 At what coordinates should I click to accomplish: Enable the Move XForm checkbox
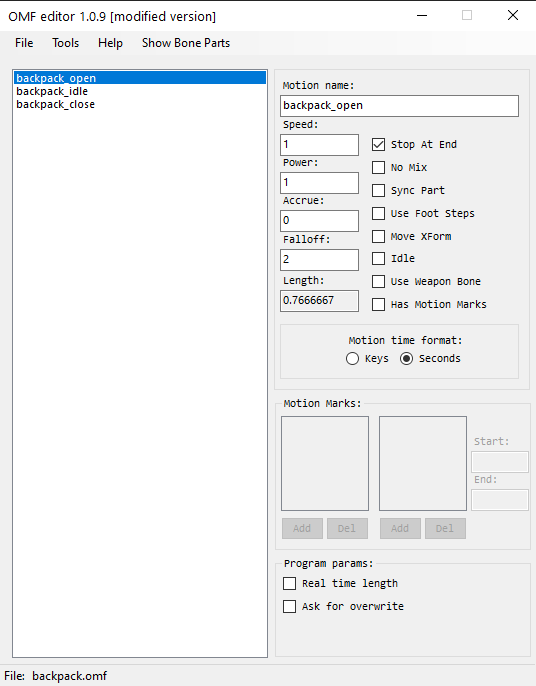coord(378,236)
